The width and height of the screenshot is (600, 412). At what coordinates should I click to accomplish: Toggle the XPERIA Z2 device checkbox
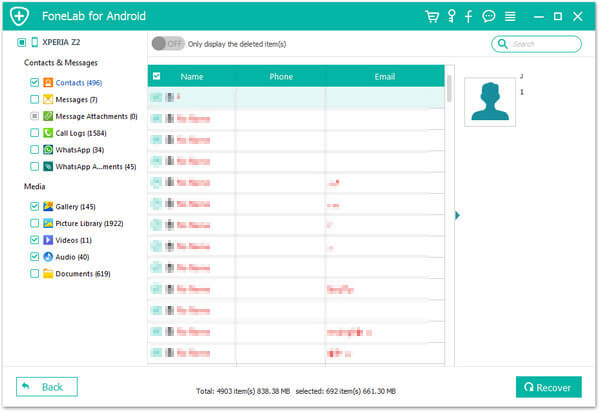click(22, 43)
